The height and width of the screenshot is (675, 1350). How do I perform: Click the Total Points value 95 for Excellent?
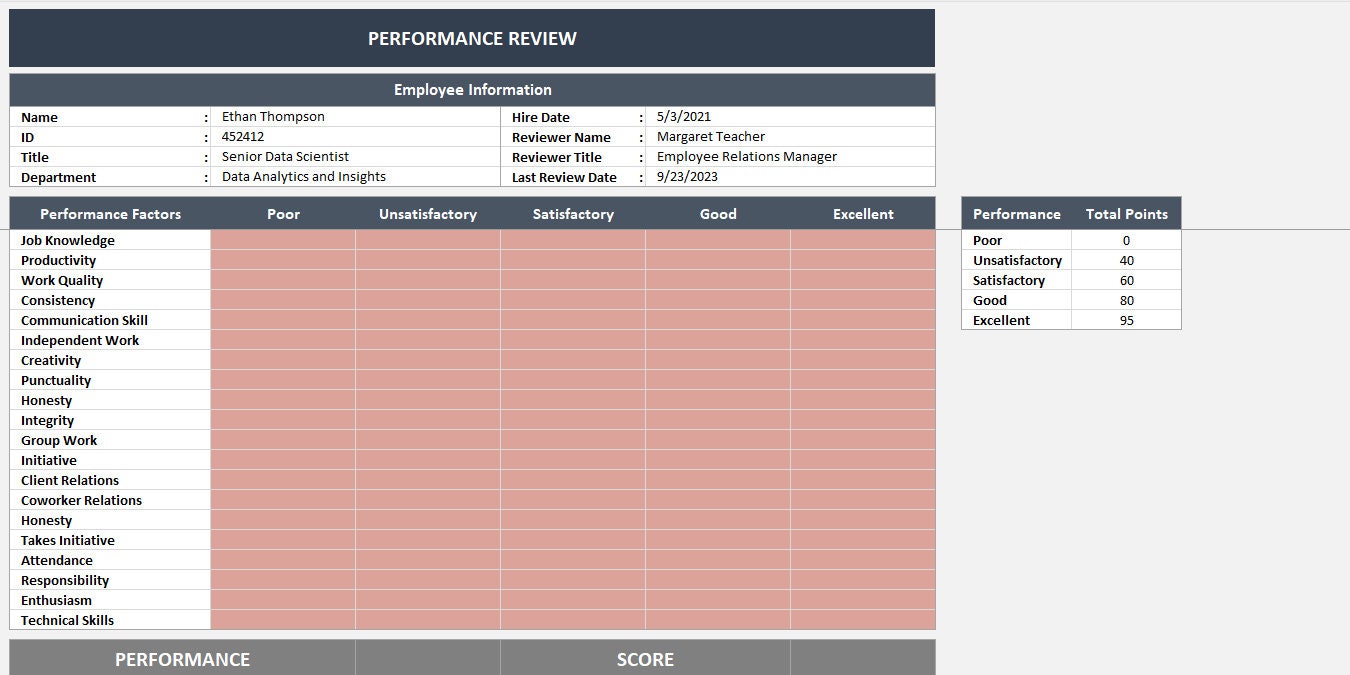(x=1126, y=320)
